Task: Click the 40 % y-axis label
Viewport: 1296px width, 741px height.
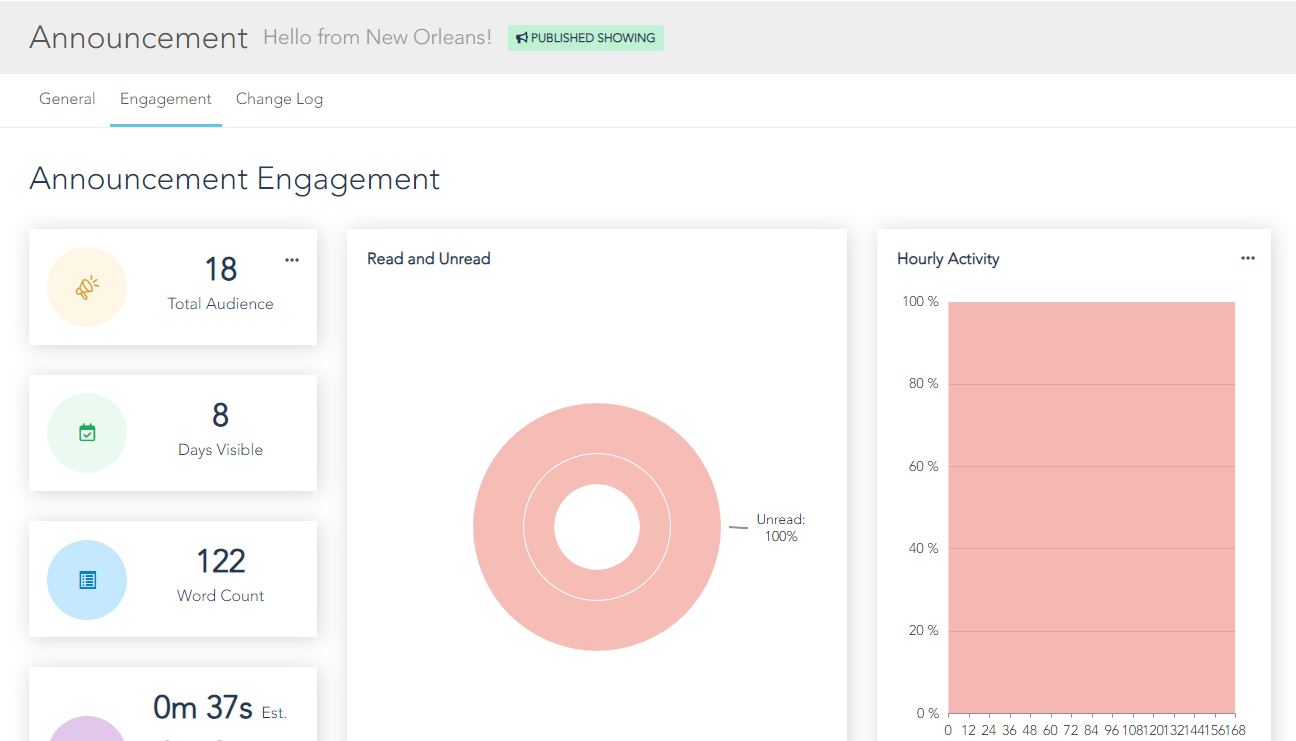Action: (923, 549)
